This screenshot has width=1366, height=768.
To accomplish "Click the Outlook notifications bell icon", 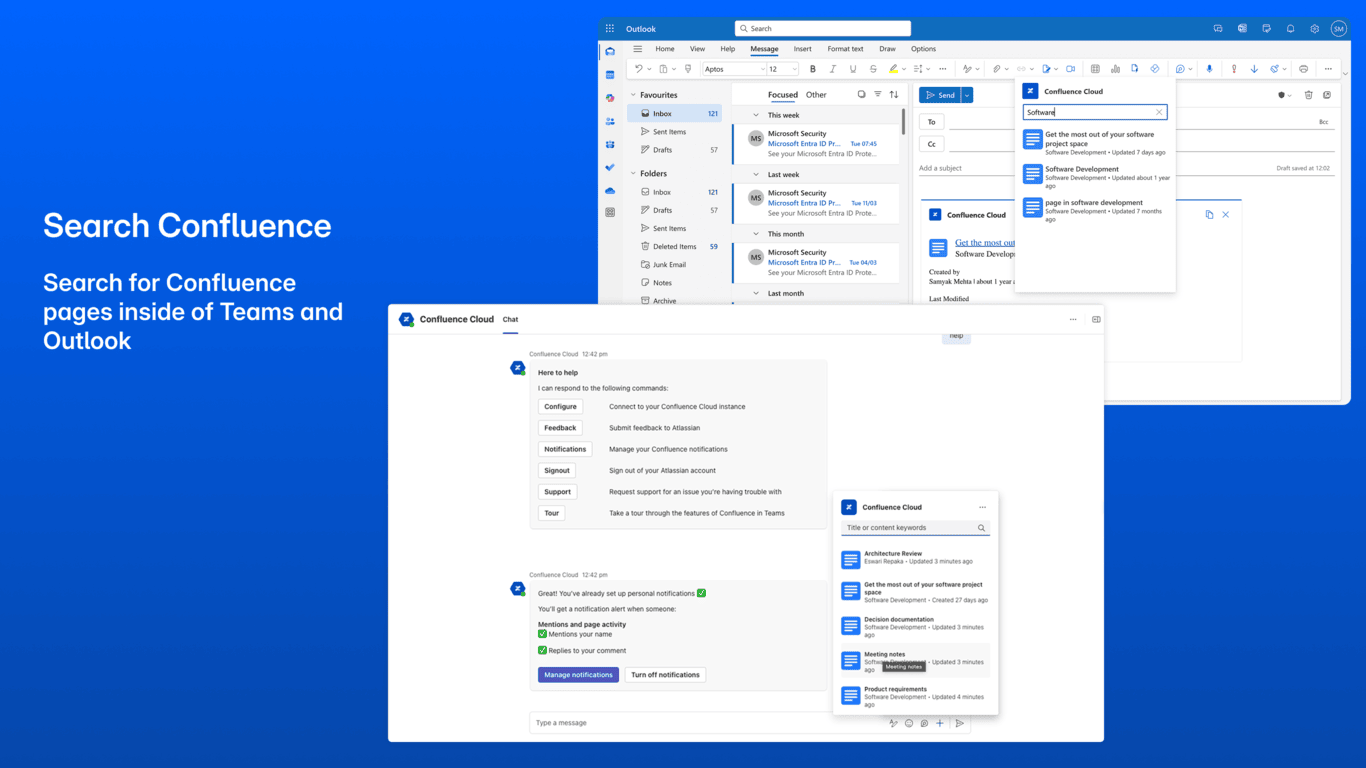I will pos(1290,29).
